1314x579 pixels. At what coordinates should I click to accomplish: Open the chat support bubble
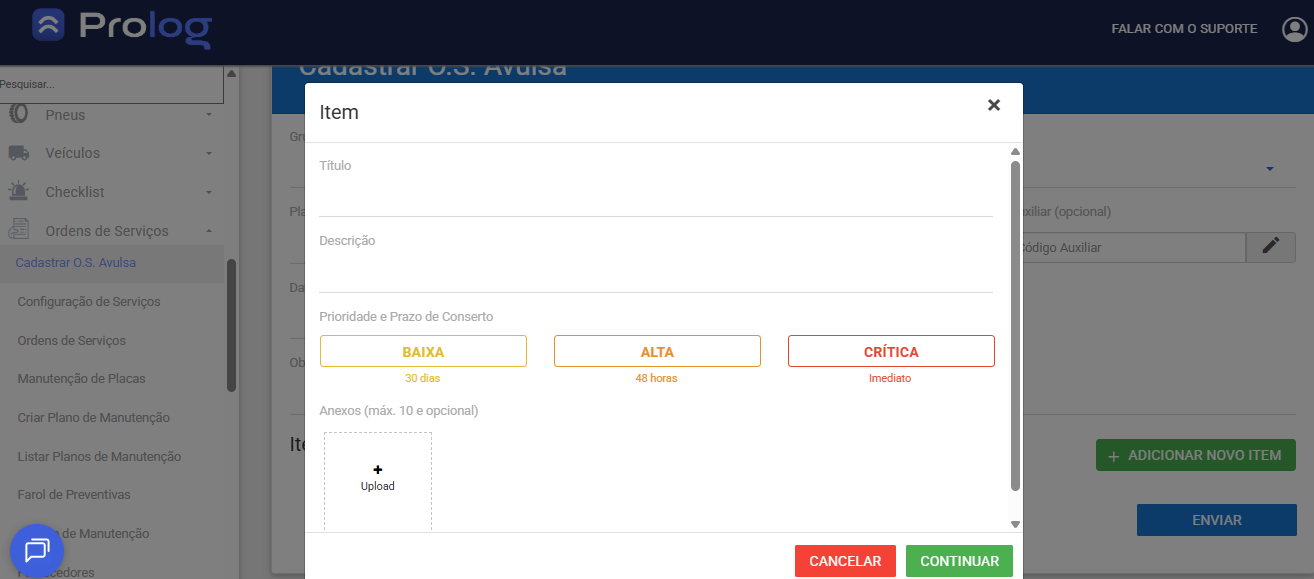pos(37,550)
